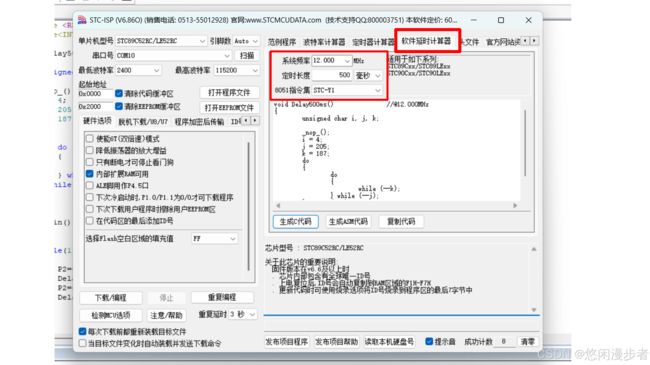This screenshot has height=365, width=650.
Task: Select 软件延时计算器 tab
Action: [x=426, y=41]
